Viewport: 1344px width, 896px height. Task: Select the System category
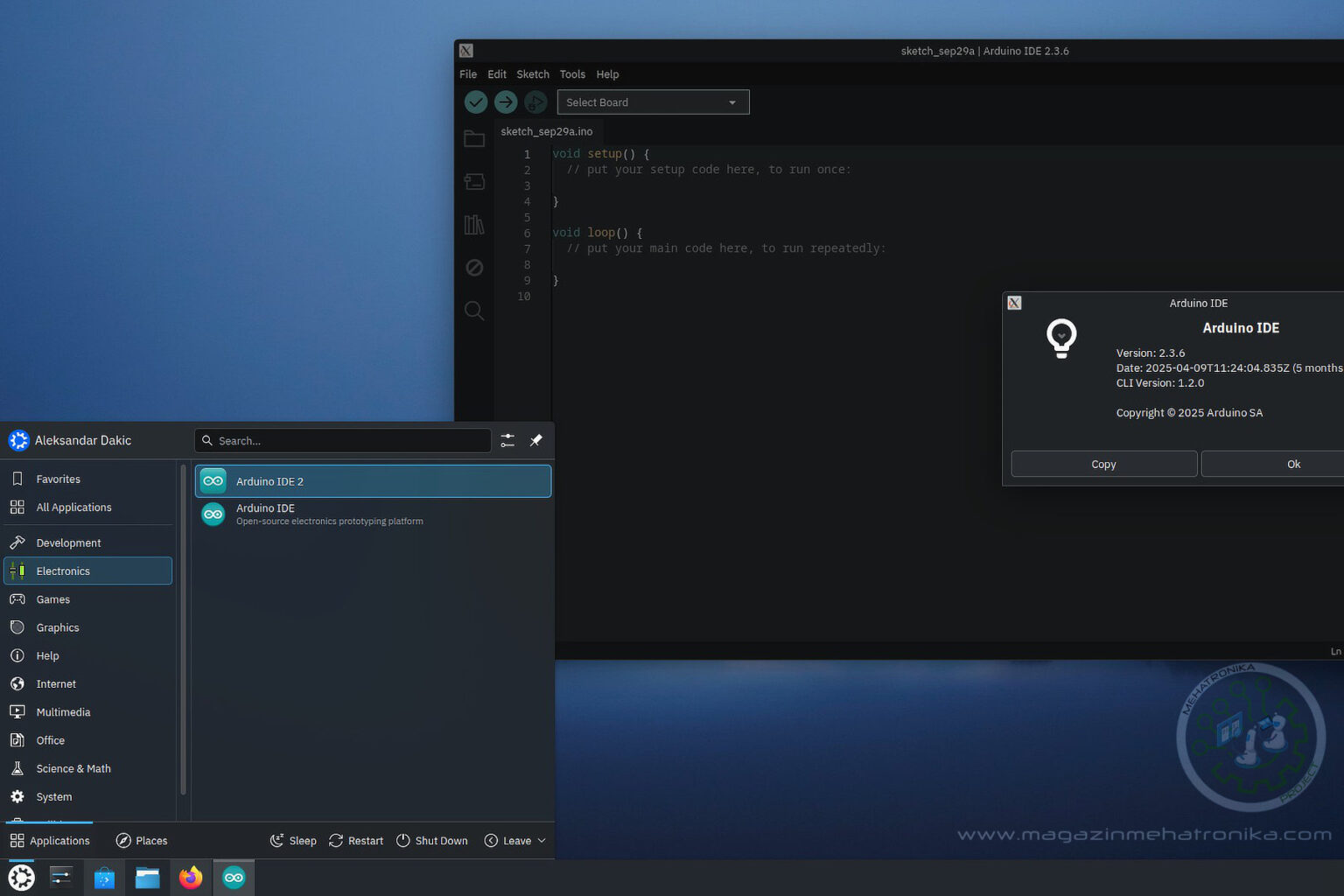[87, 797]
